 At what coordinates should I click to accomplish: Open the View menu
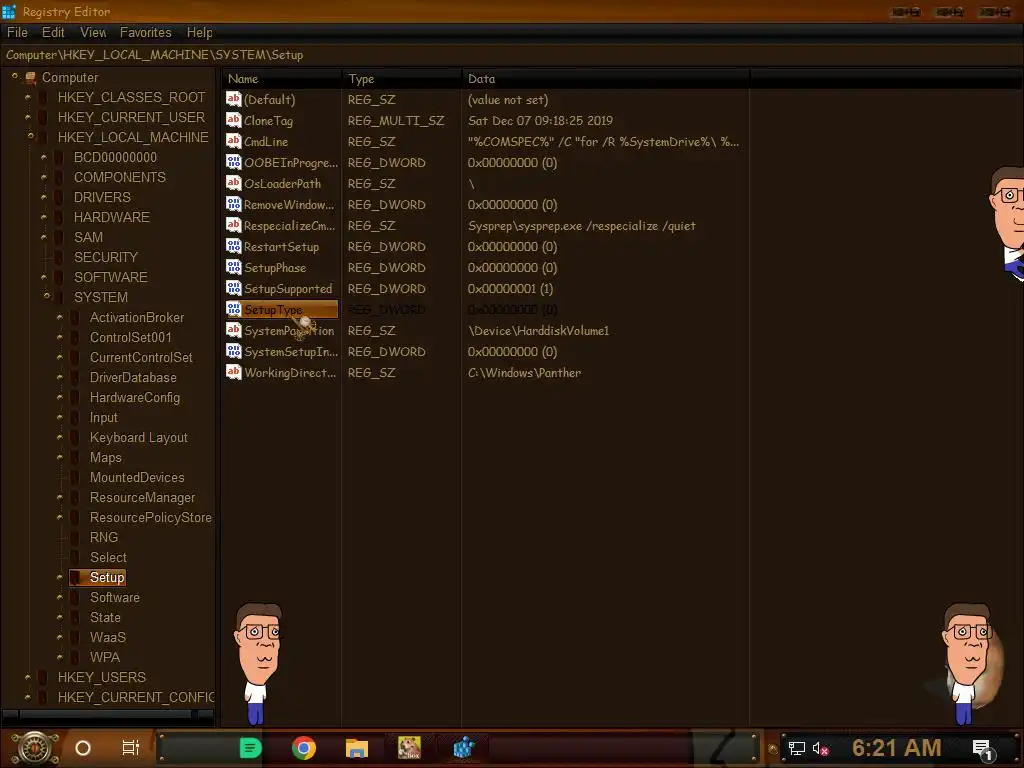coord(93,33)
